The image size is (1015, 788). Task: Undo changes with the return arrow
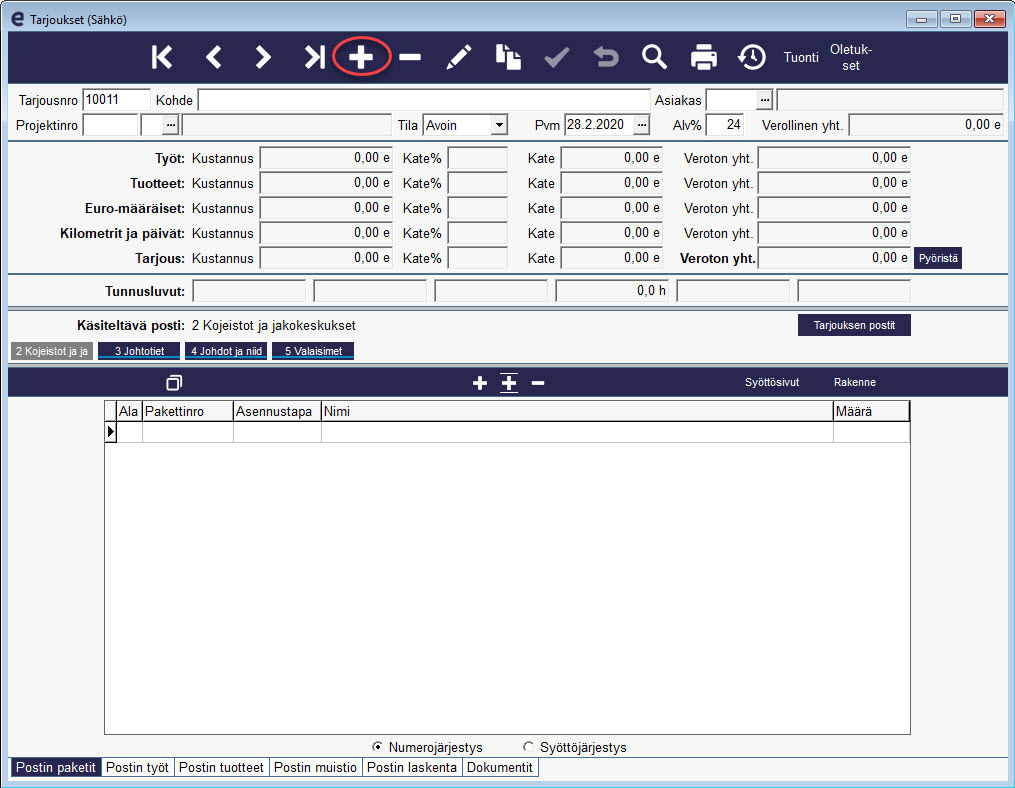[x=607, y=57]
